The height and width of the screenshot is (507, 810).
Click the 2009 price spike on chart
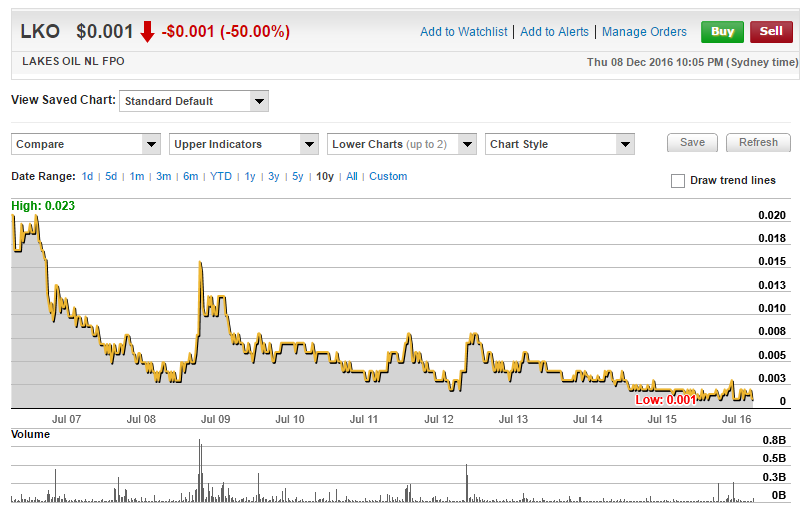[x=201, y=264]
